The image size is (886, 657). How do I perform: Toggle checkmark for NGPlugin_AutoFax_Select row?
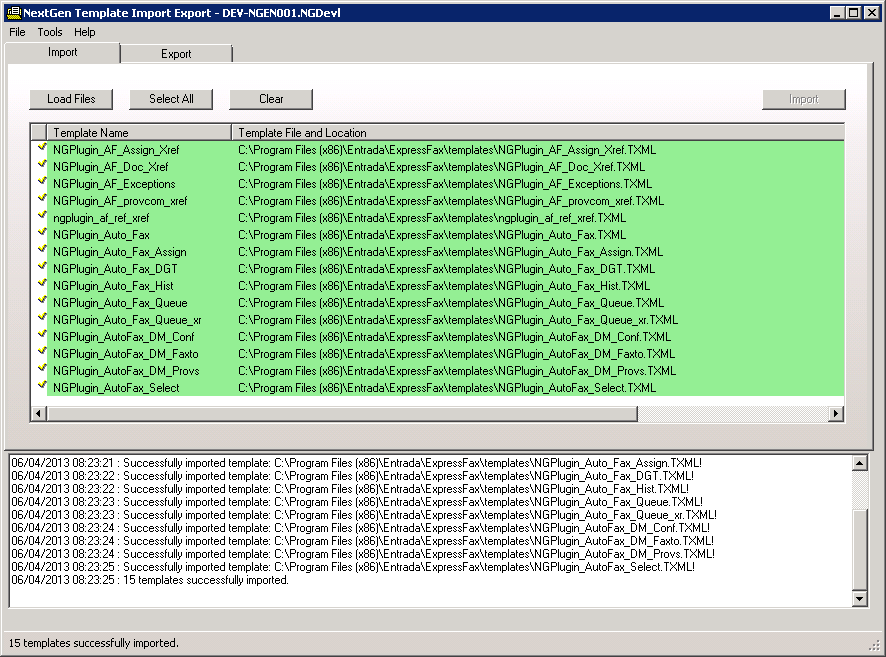point(41,385)
